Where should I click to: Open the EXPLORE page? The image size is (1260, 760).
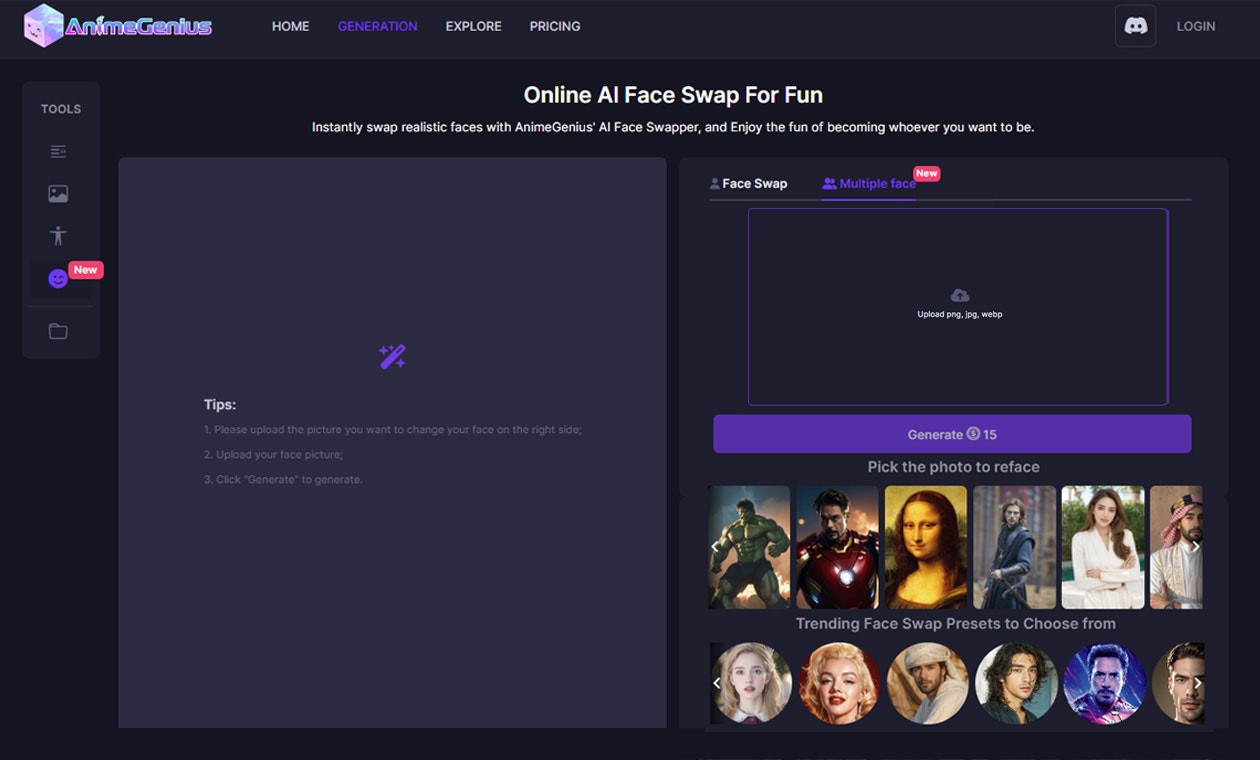pos(473,26)
